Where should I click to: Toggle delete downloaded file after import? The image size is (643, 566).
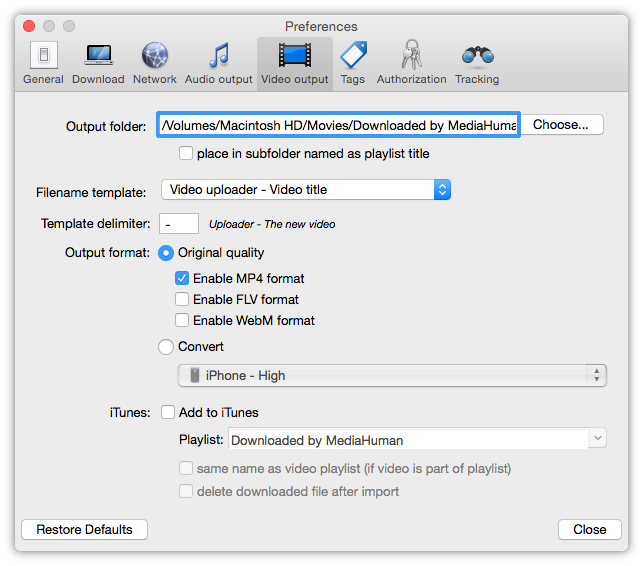click(x=186, y=491)
